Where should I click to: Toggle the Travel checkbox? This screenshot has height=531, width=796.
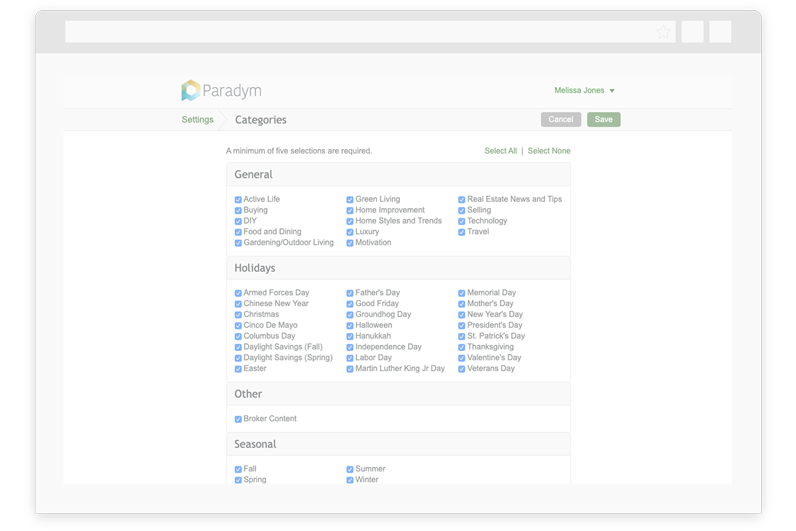coord(461,232)
